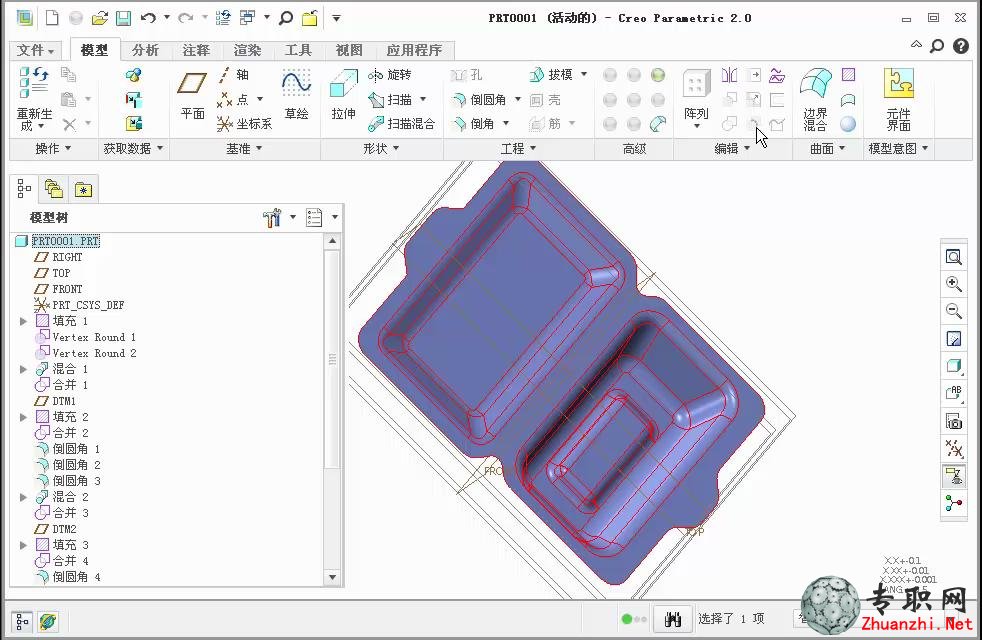Save the model with the floppy icon

click(123, 18)
